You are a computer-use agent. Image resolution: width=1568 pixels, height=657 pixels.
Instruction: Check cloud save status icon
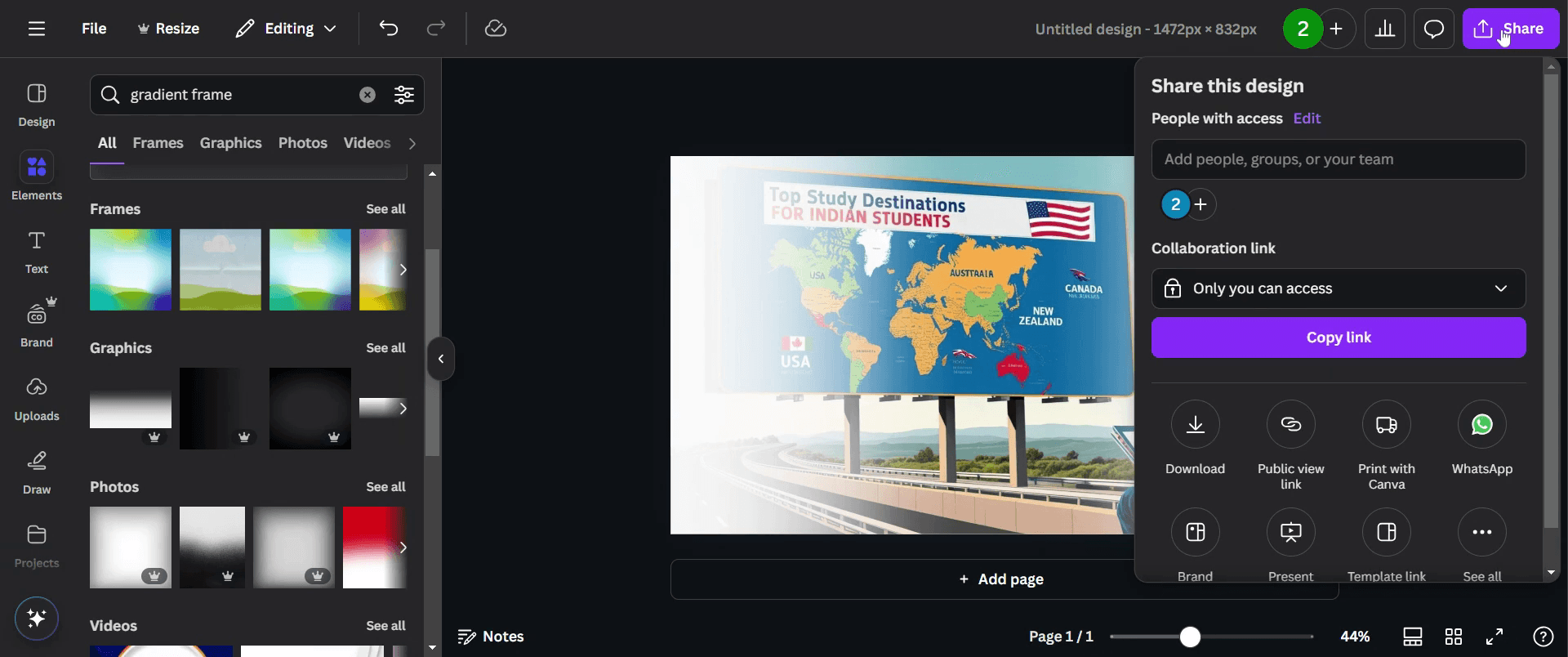(x=496, y=29)
